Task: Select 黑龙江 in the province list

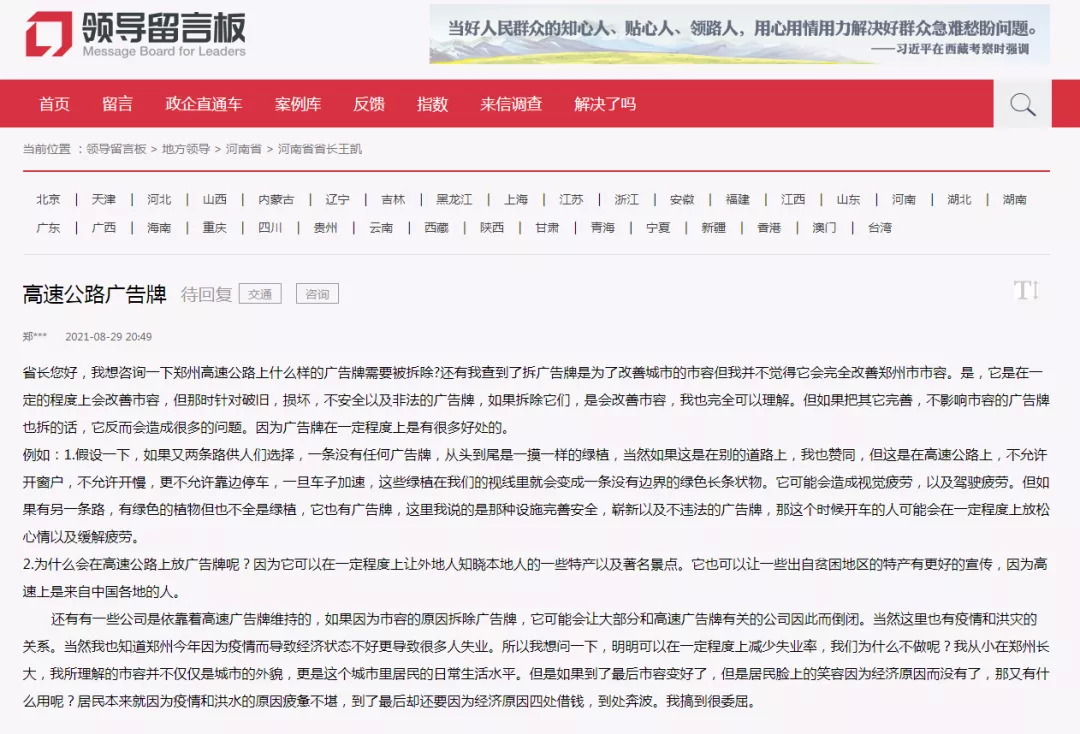Action: point(454,199)
